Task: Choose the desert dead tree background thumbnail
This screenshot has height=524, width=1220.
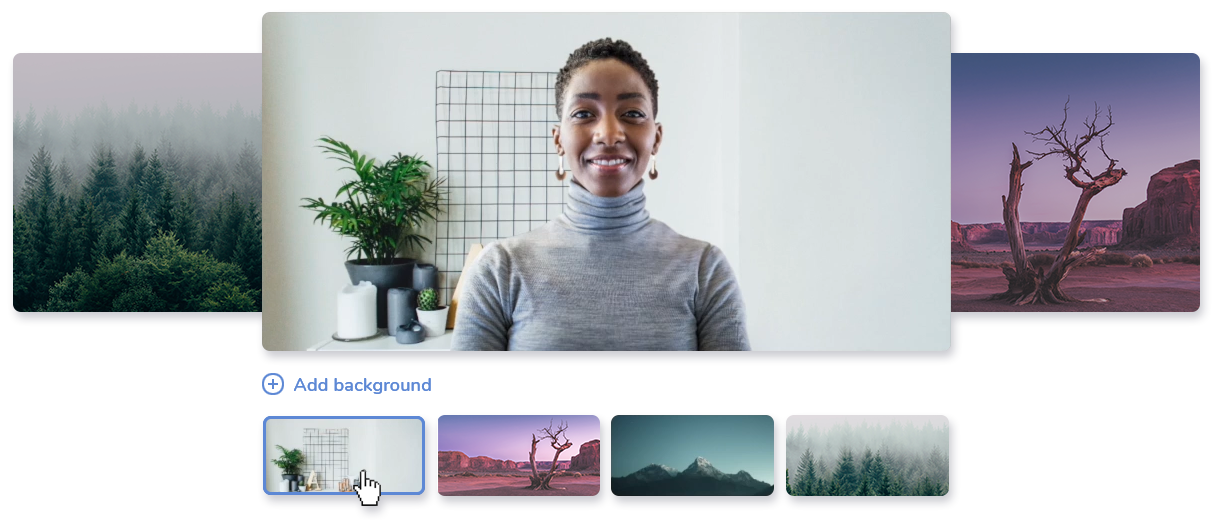Action: (518, 455)
